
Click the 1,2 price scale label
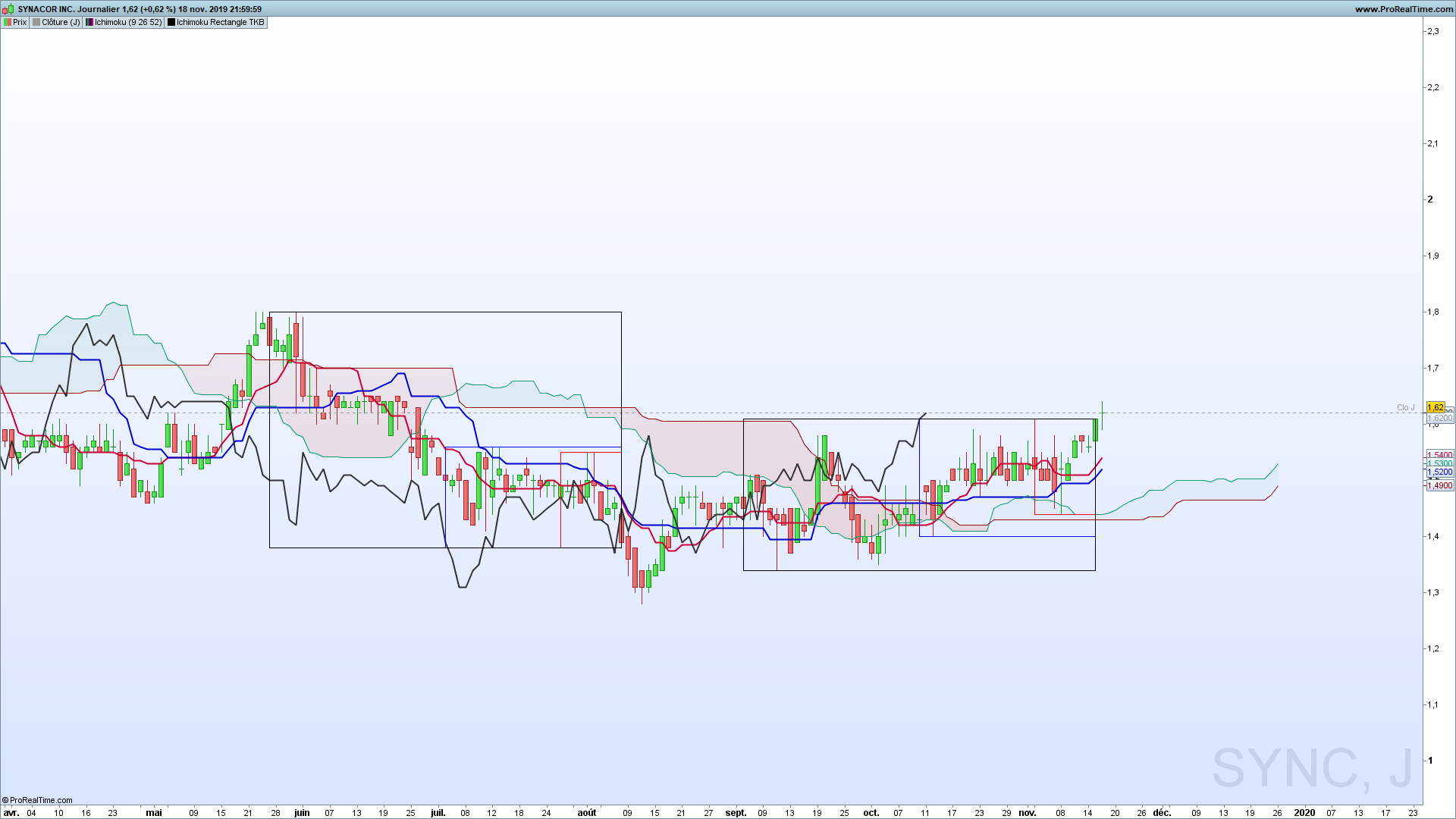click(1432, 648)
